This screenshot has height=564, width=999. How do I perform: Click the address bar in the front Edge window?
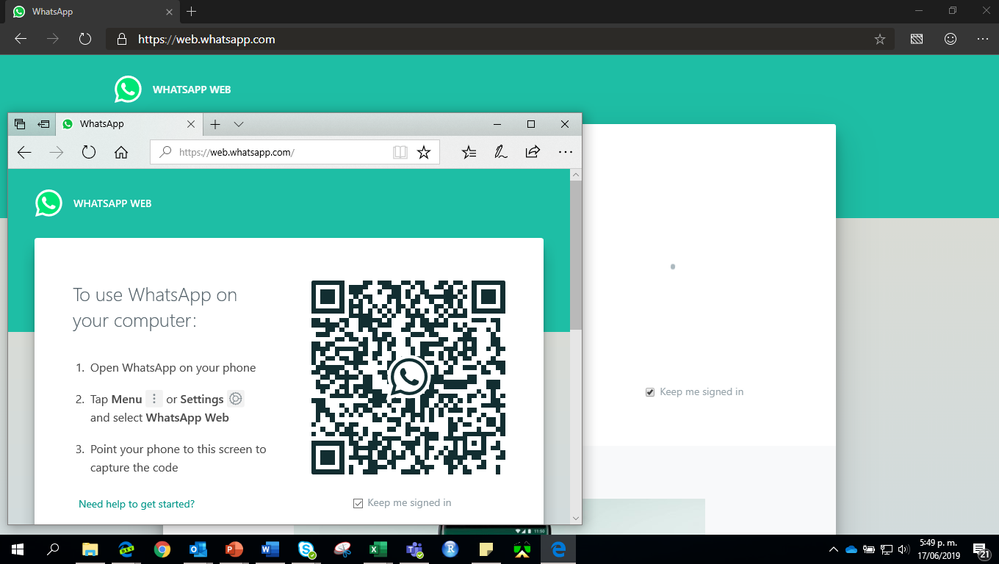295,152
